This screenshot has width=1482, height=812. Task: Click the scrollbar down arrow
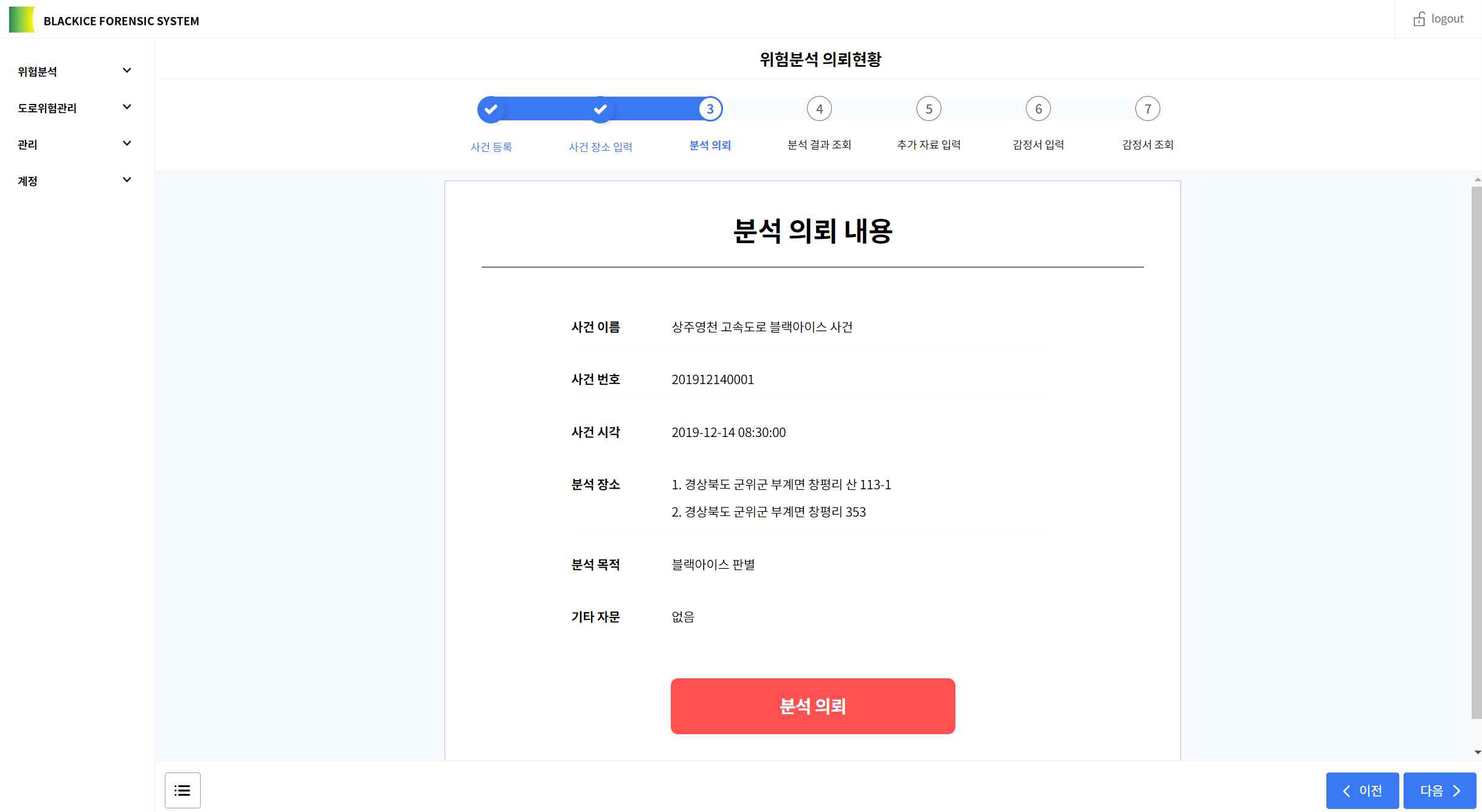pos(1477,752)
